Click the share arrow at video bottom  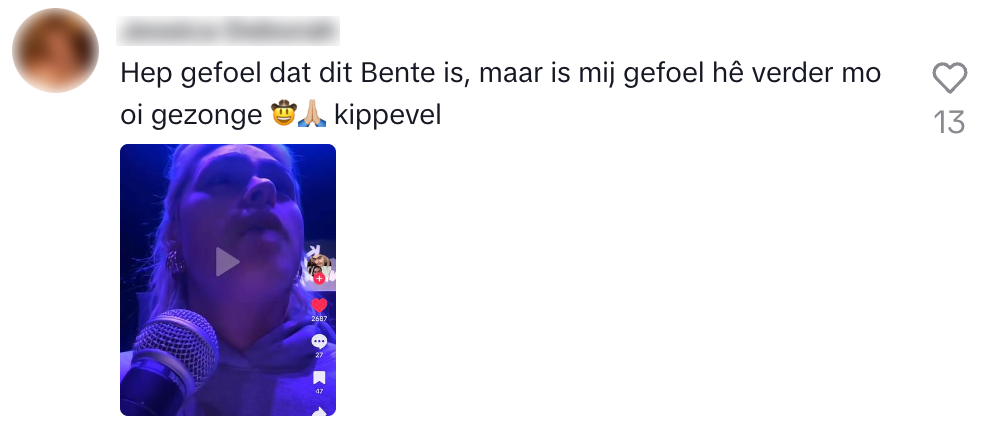tap(319, 412)
